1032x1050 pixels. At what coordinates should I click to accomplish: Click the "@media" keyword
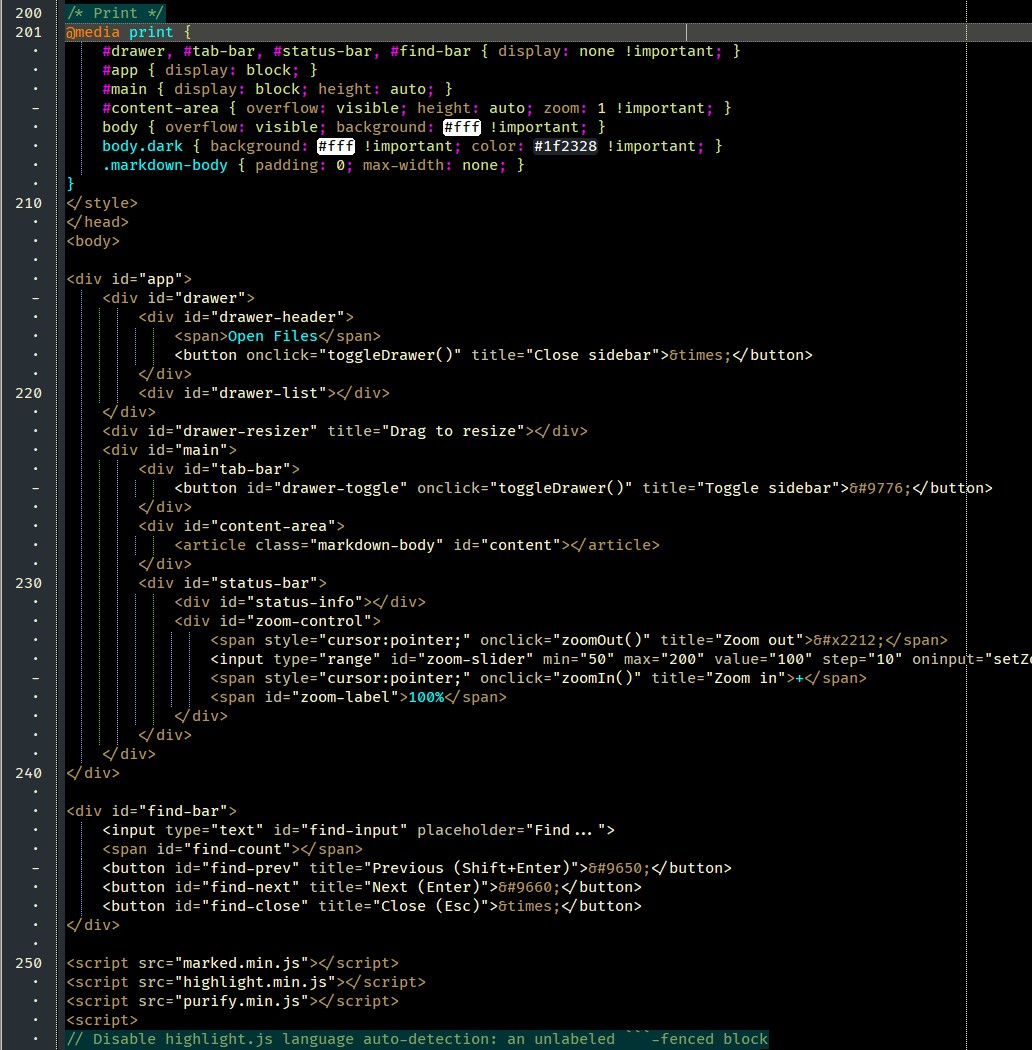pyautogui.click(x=92, y=32)
